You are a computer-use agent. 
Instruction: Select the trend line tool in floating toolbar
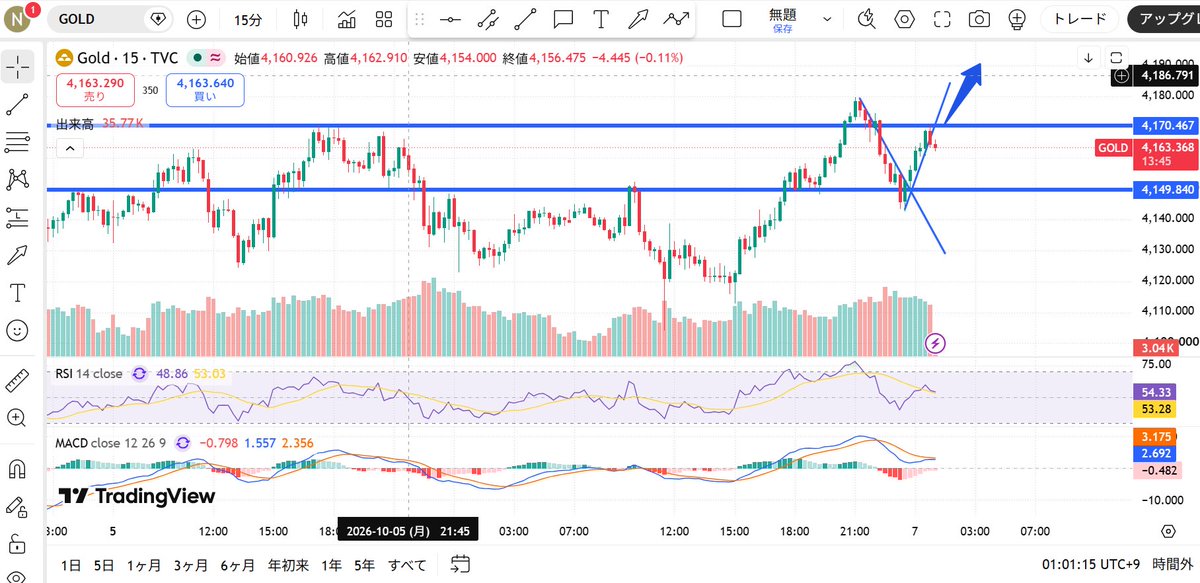click(x=525, y=19)
